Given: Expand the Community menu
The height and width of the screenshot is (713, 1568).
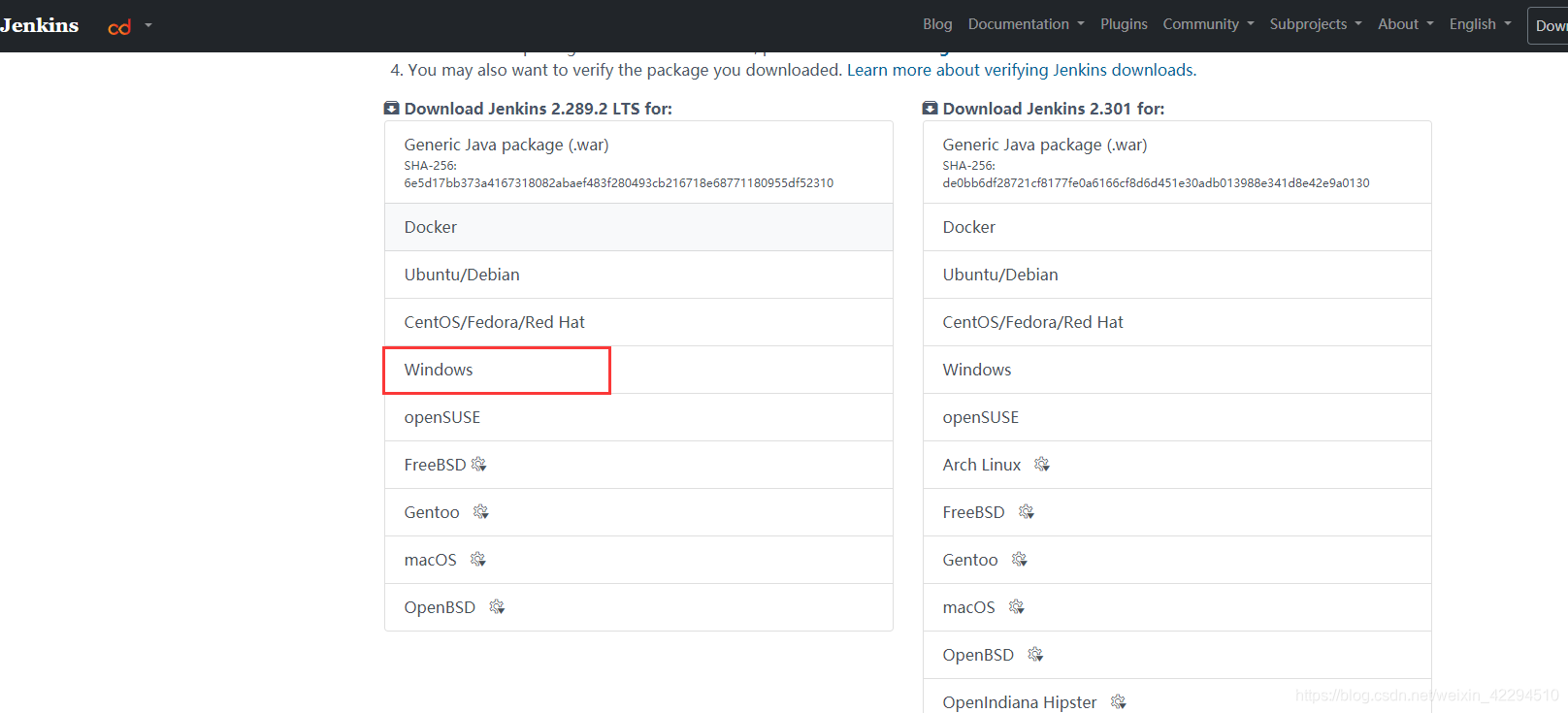Looking at the screenshot, I should [1208, 24].
